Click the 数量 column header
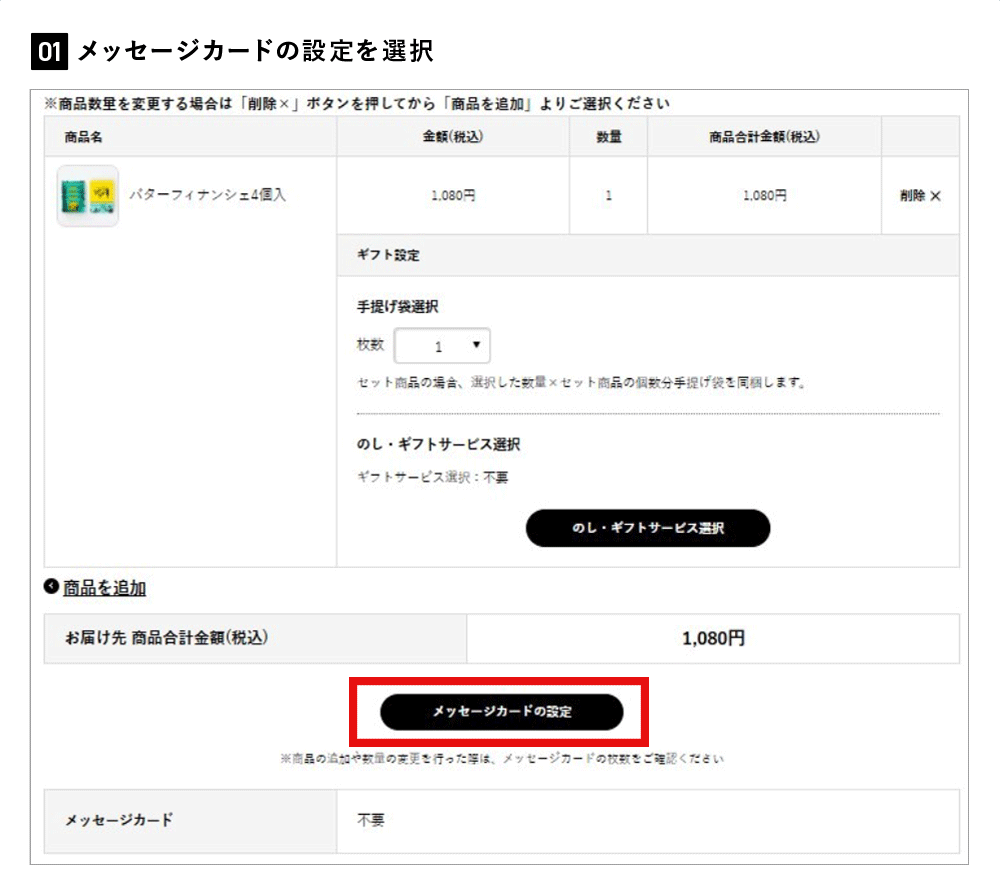Image resolution: width=1000 pixels, height=880 pixels. pos(609,137)
